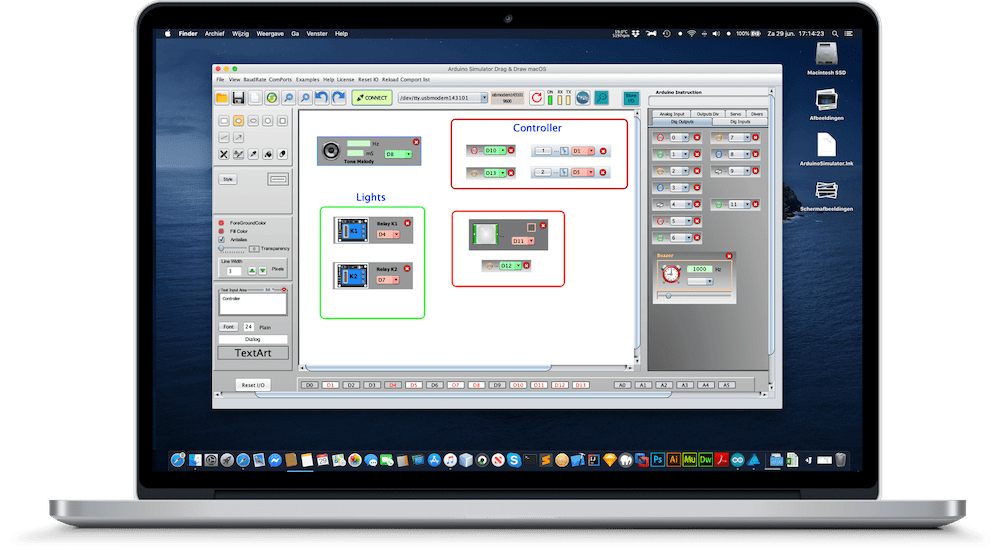Click the TextArt button

click(253, 353)
